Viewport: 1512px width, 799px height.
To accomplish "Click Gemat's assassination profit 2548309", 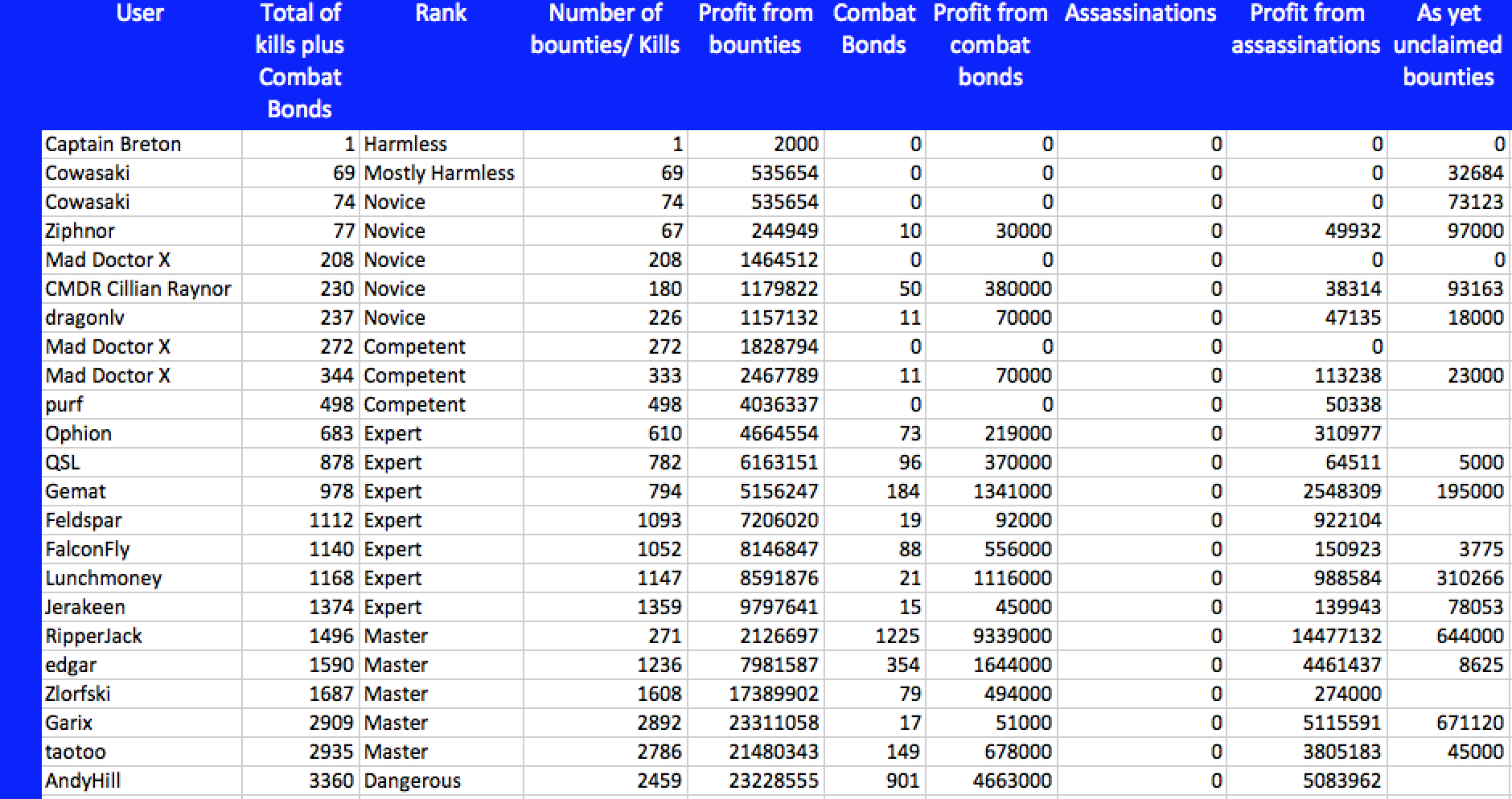I will tap(1307, 491).
